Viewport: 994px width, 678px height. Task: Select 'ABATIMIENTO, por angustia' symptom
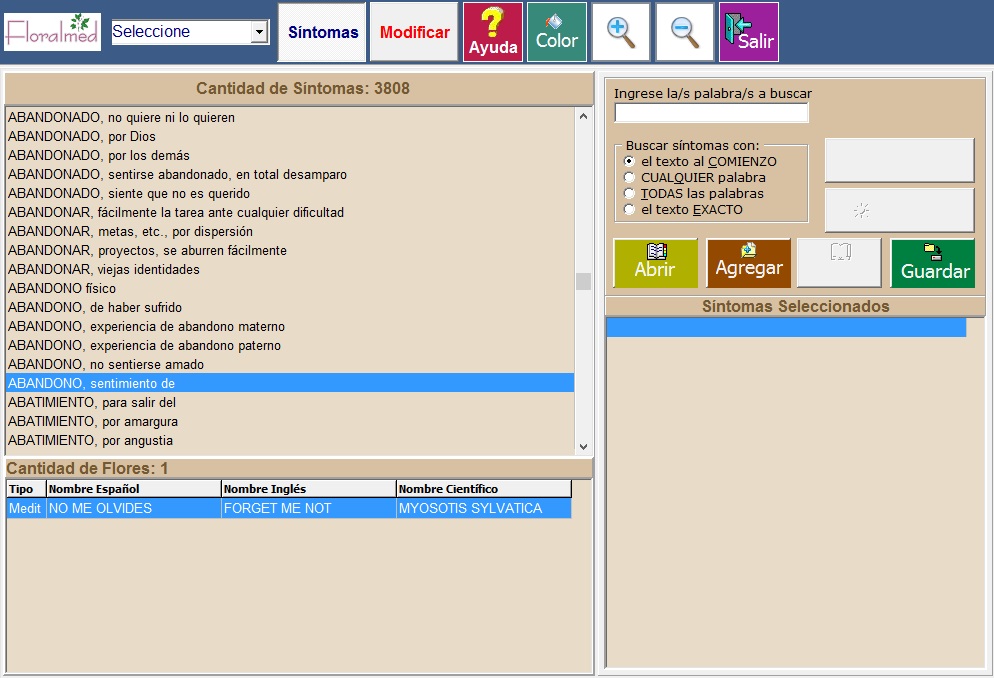point(290,440)
